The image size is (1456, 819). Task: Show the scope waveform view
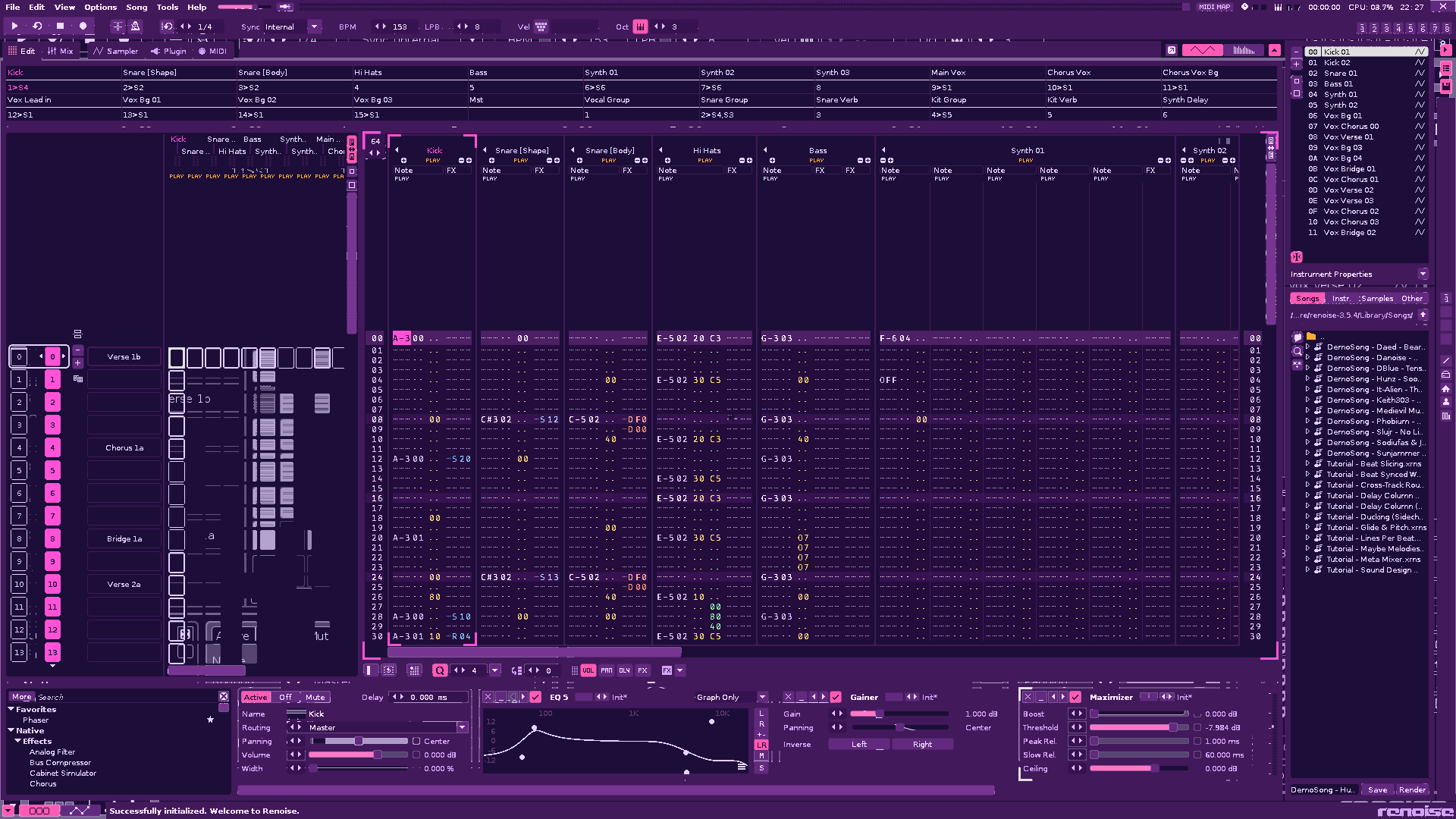coord(1203,50)
